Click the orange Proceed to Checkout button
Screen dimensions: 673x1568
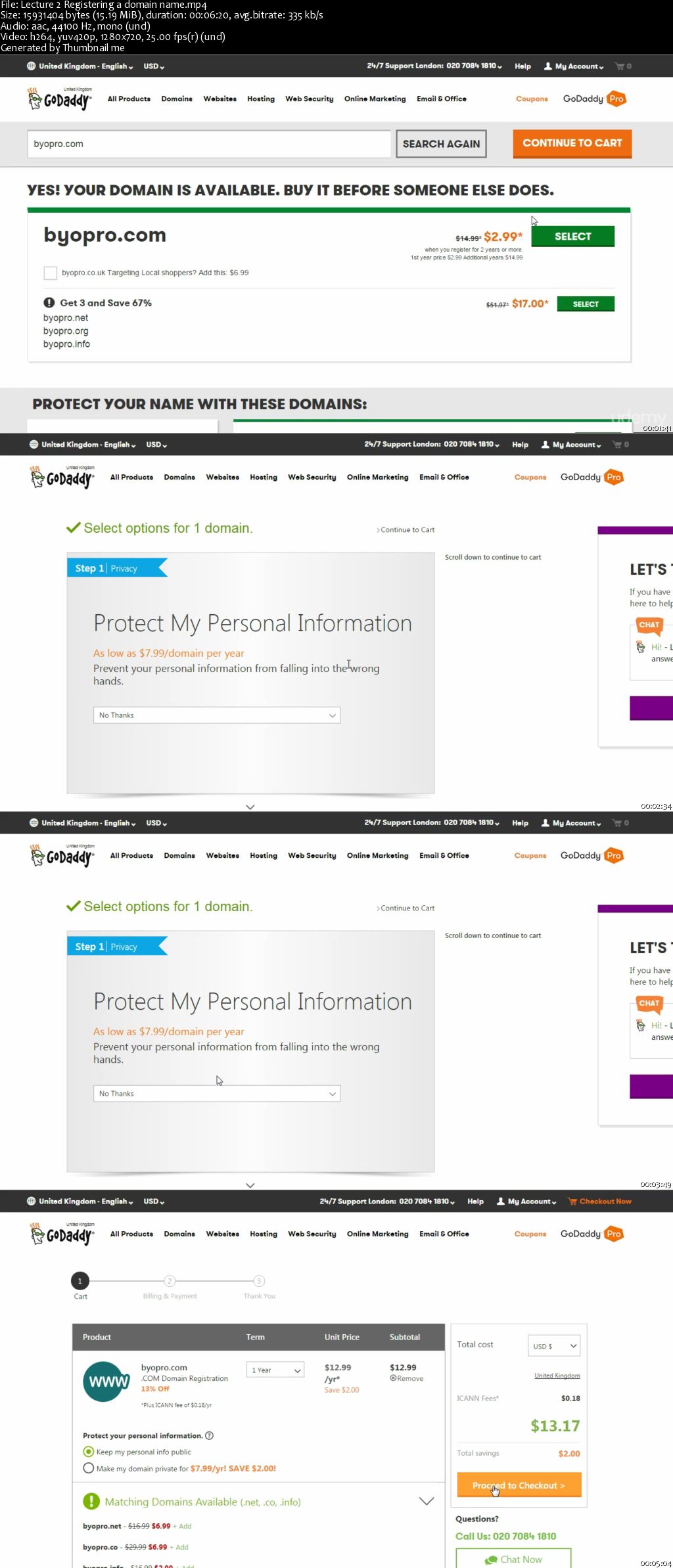(x=519, y=1485)
